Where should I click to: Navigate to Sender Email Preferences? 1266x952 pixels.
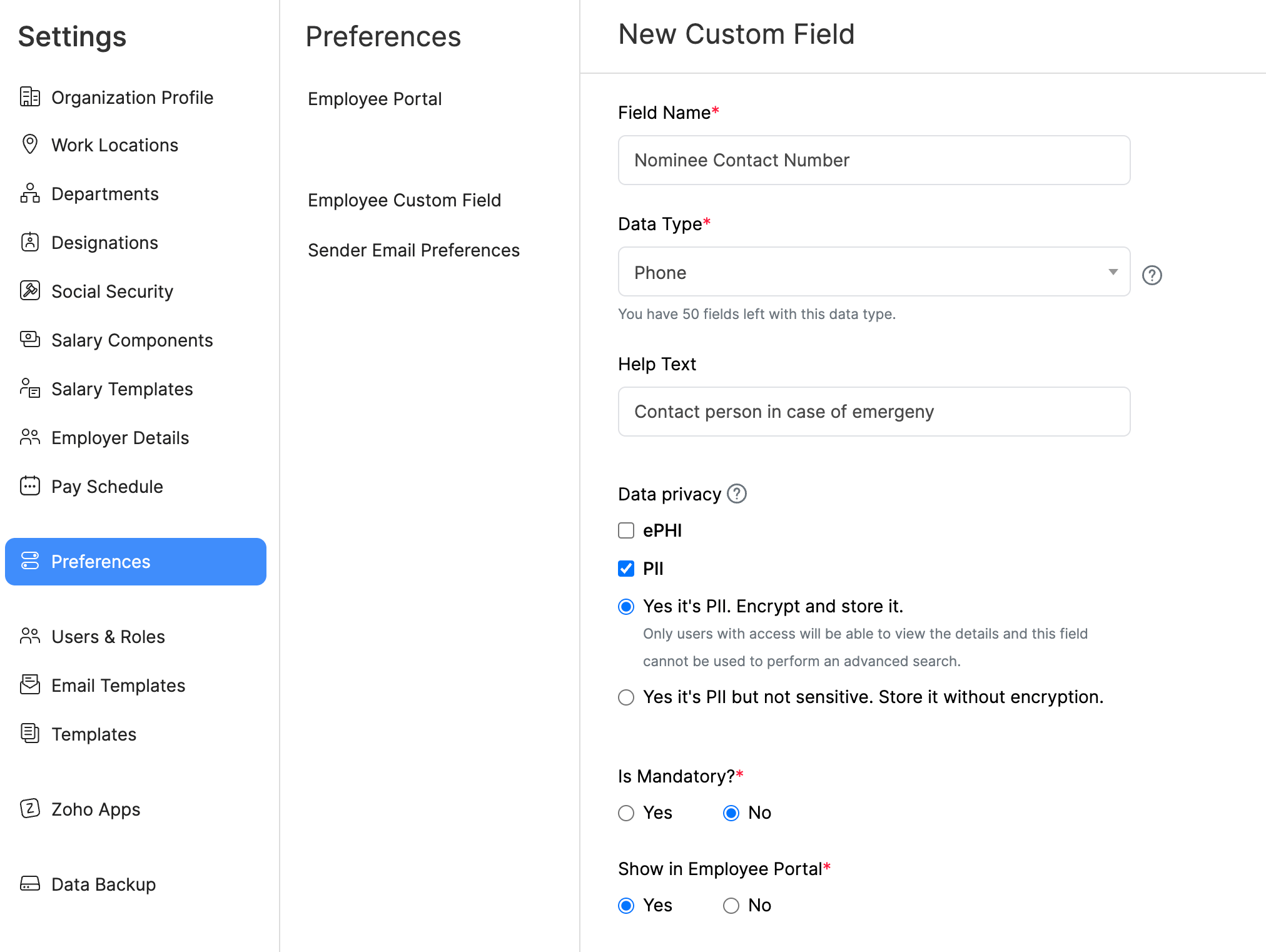(414, 249)
